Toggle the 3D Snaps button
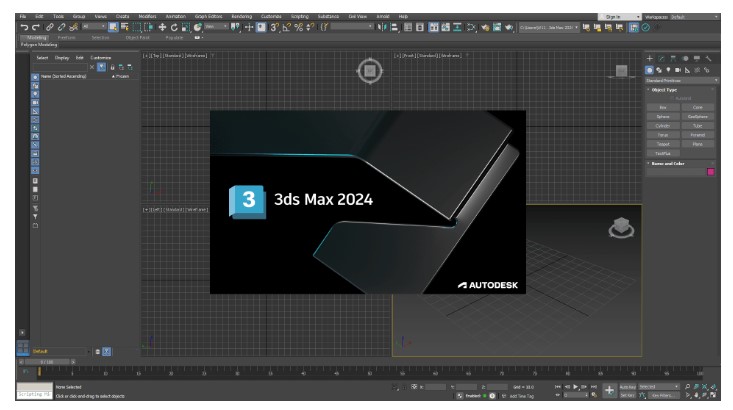 pyautogui.click(x=275, y=28)
